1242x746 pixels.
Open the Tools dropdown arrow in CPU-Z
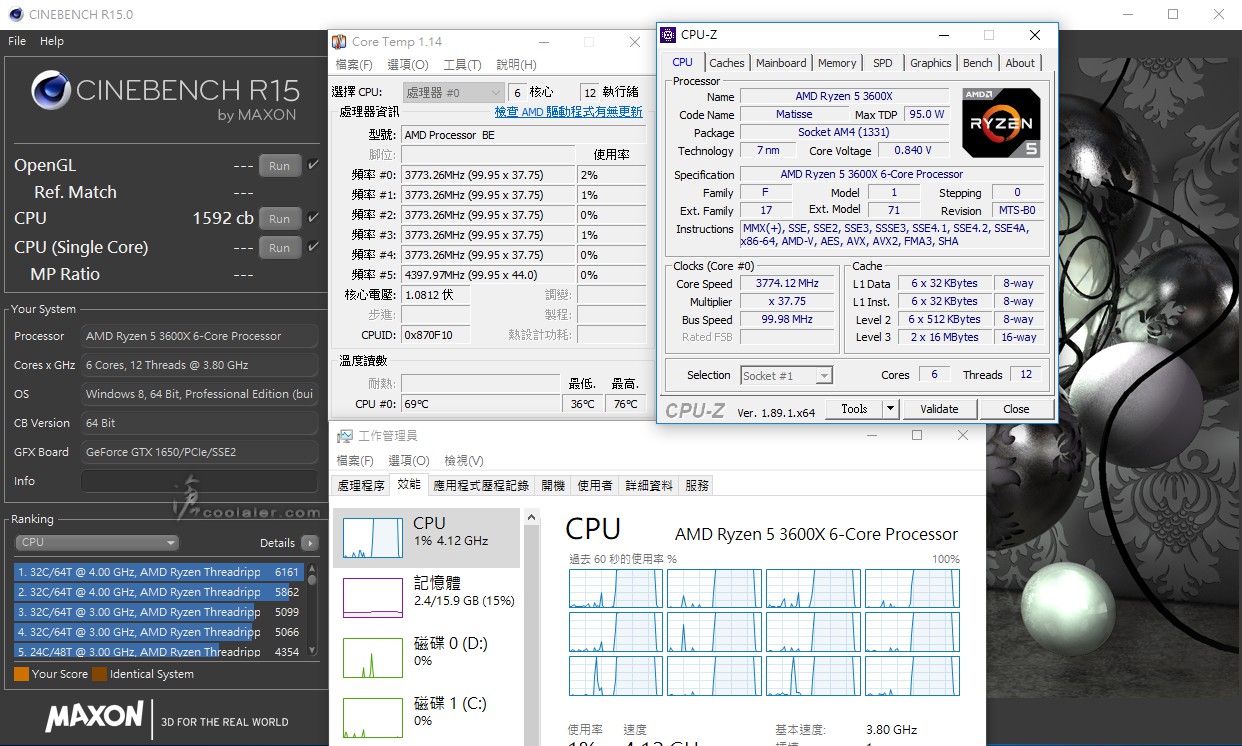pos(891,409)
